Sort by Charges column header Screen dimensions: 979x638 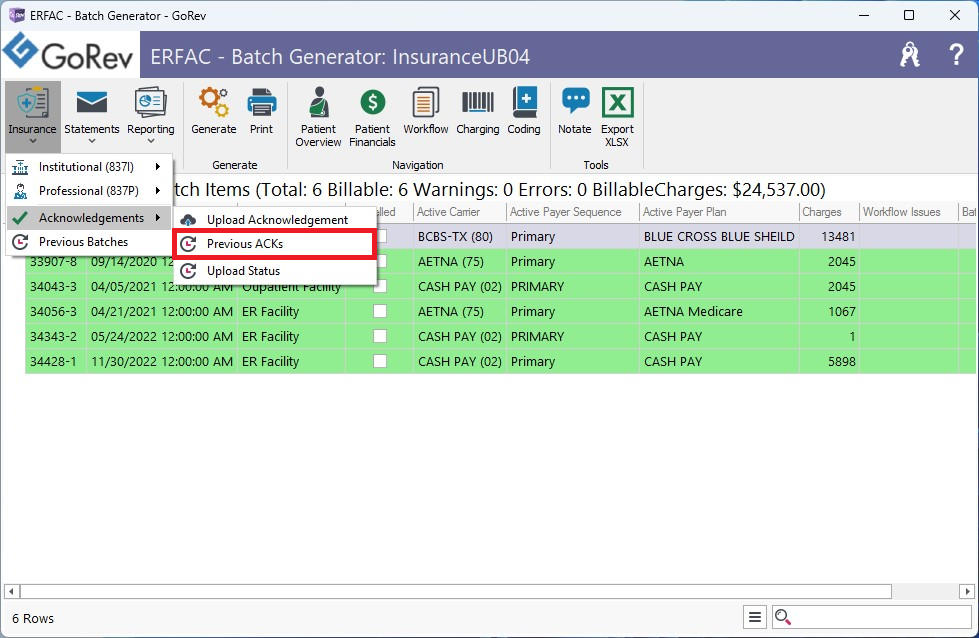[829, 212]
